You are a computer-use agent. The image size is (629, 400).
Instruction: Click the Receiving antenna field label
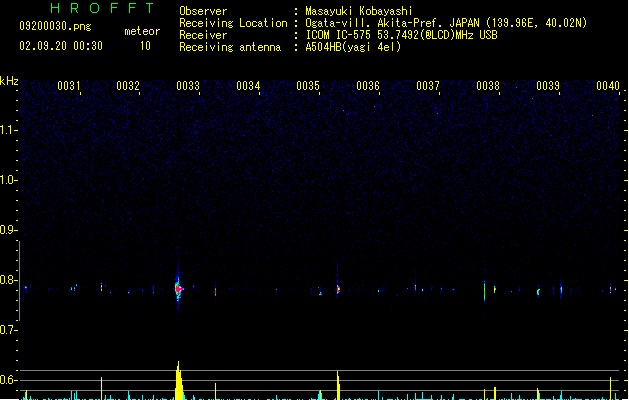coord(230,47)
